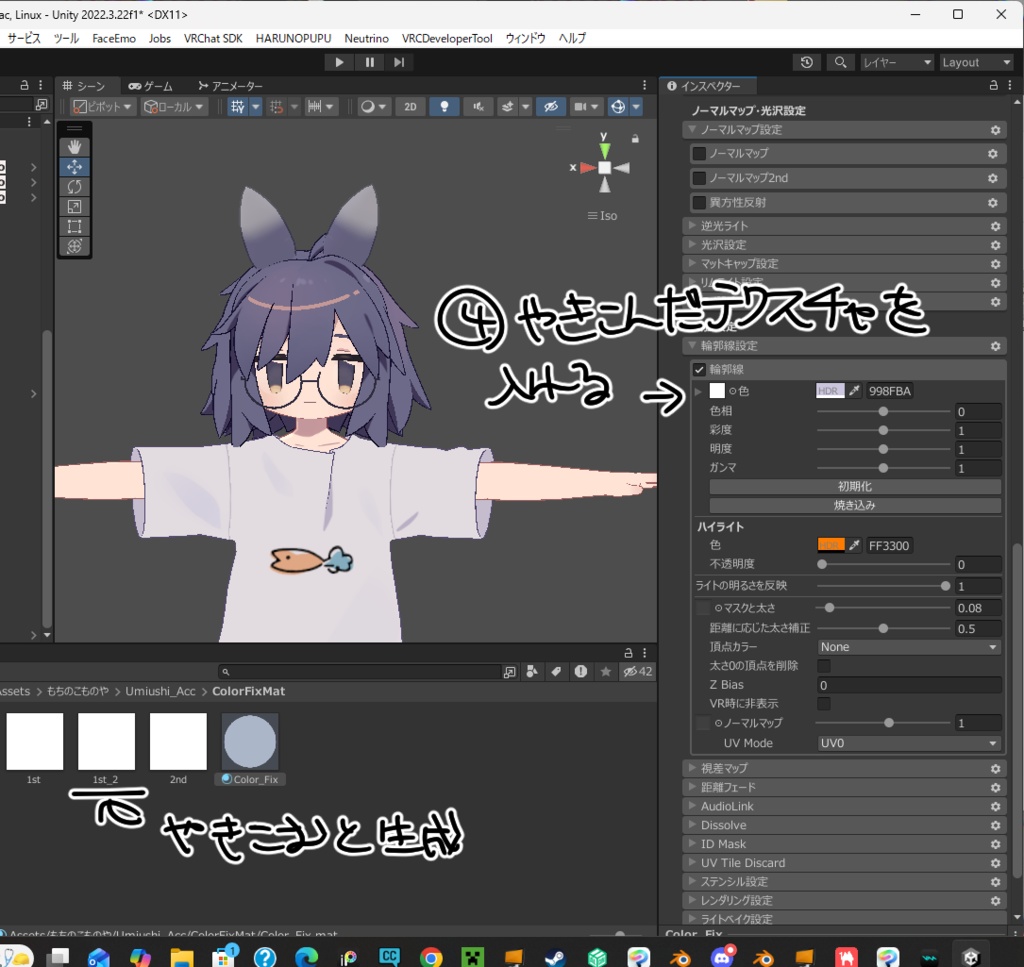This screenshot has width=1024, height=967.
Task: Open the draw mode sphere dropdown
Action: pos(374,106)
